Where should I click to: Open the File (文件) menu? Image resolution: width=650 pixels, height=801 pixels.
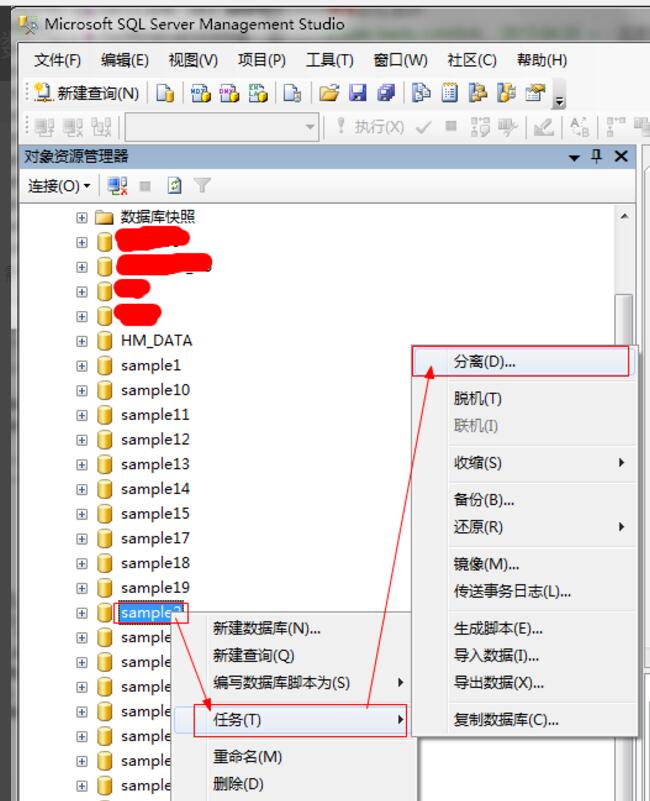(57, 60)
